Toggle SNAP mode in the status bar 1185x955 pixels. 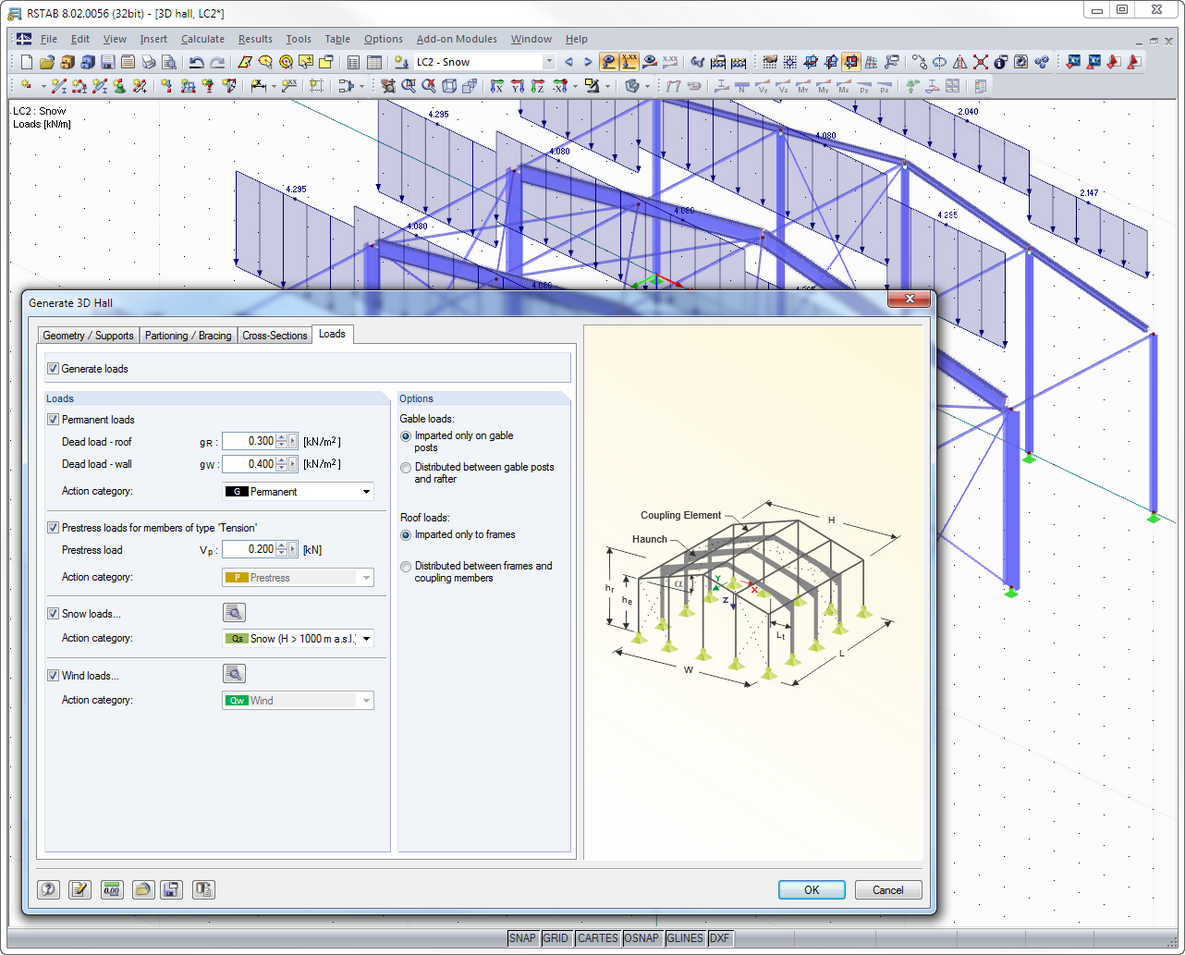point(522,938)
